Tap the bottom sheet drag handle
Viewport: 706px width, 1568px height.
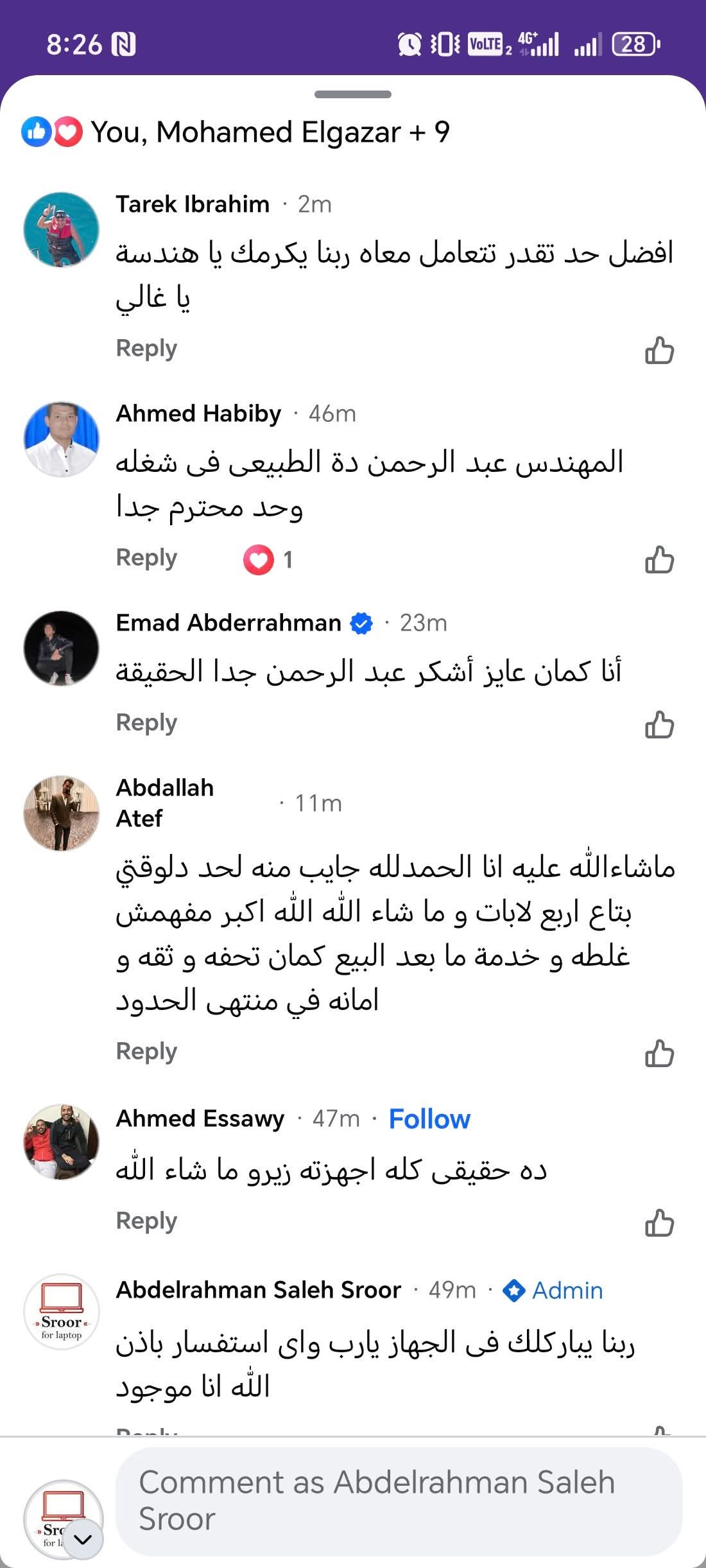353,94
